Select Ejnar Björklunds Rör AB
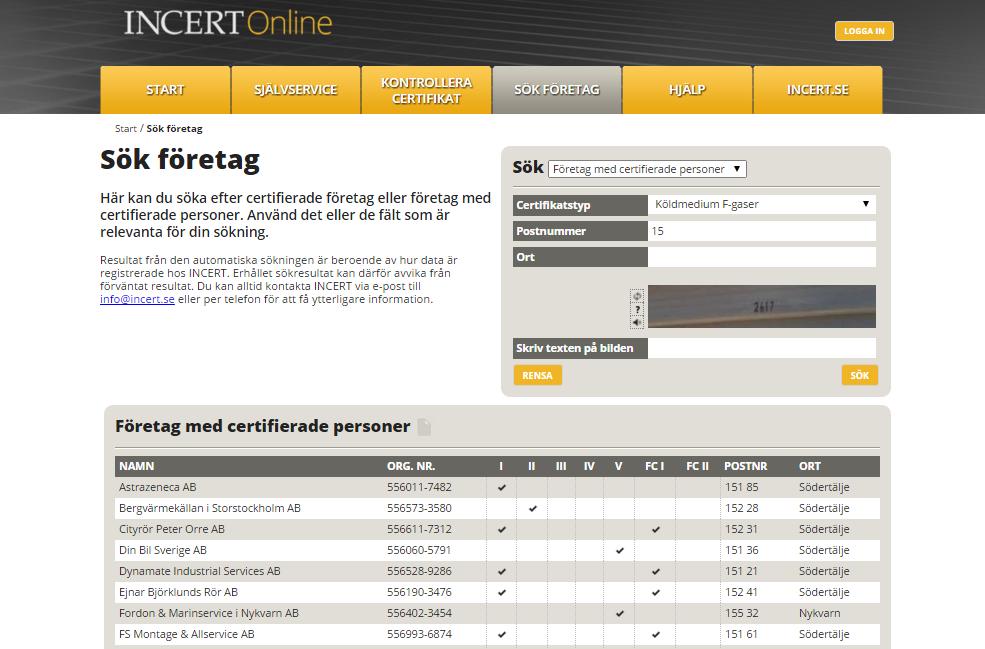985x649 pixels. tap(178, 592)
